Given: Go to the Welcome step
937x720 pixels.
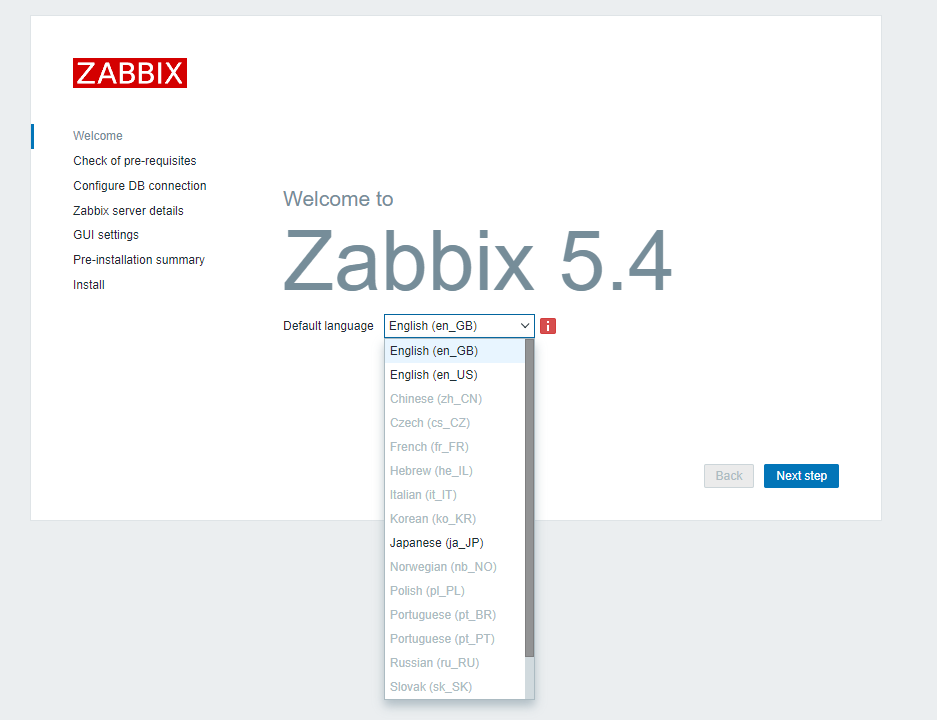Looking at the screenshot, I should pos(98,136).
